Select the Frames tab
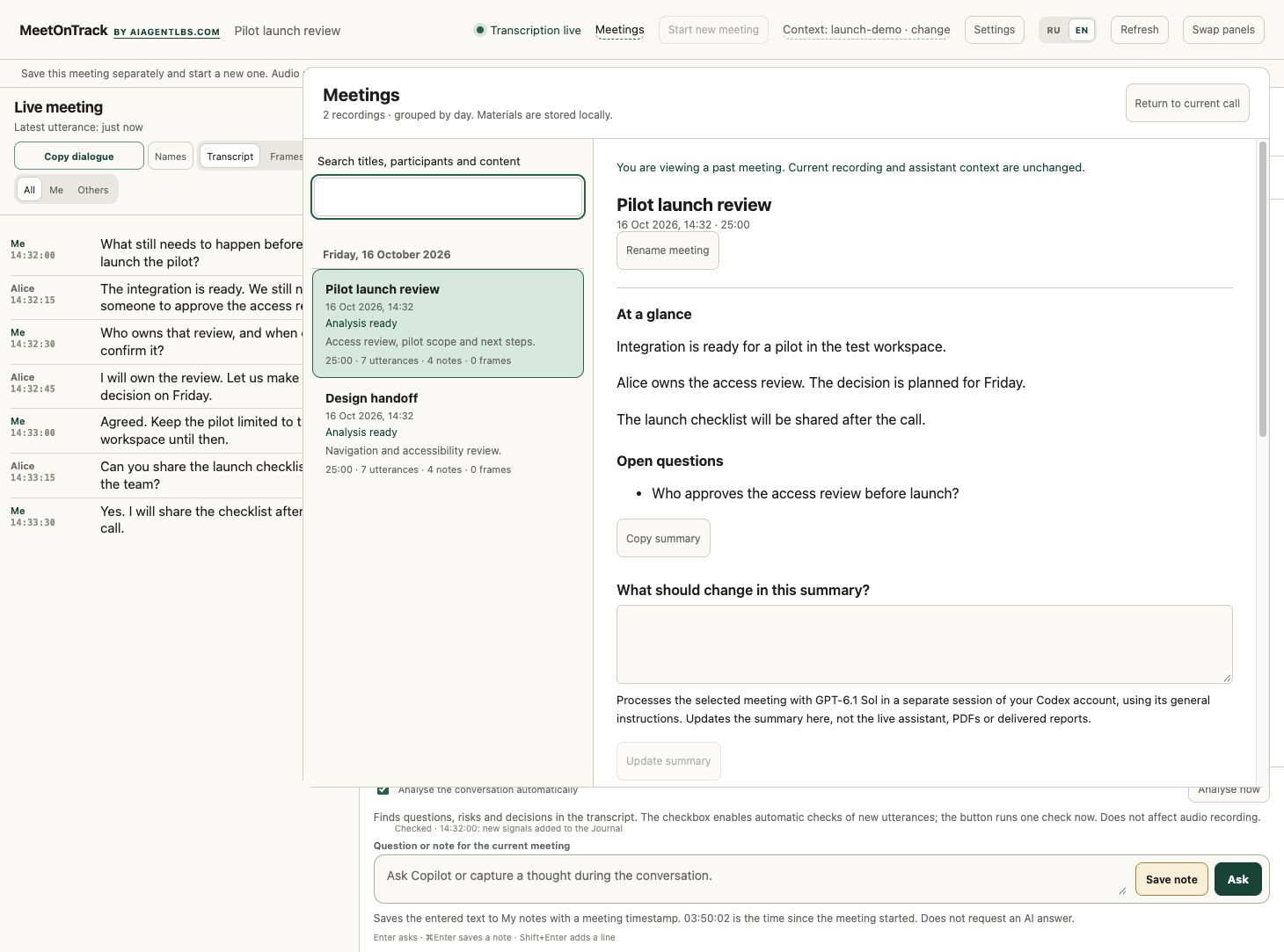This screenshot has width=1284, height=952. tap(286, 156)
